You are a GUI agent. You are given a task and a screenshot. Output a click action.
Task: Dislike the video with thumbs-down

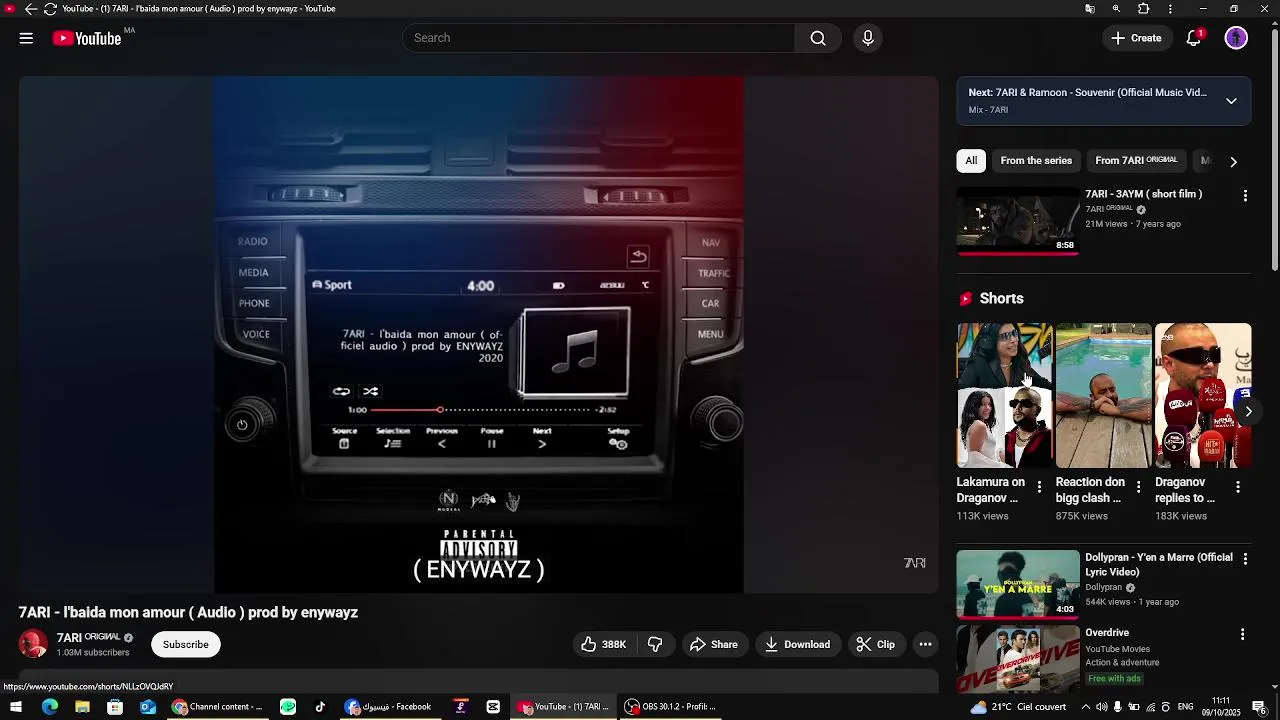656,645
